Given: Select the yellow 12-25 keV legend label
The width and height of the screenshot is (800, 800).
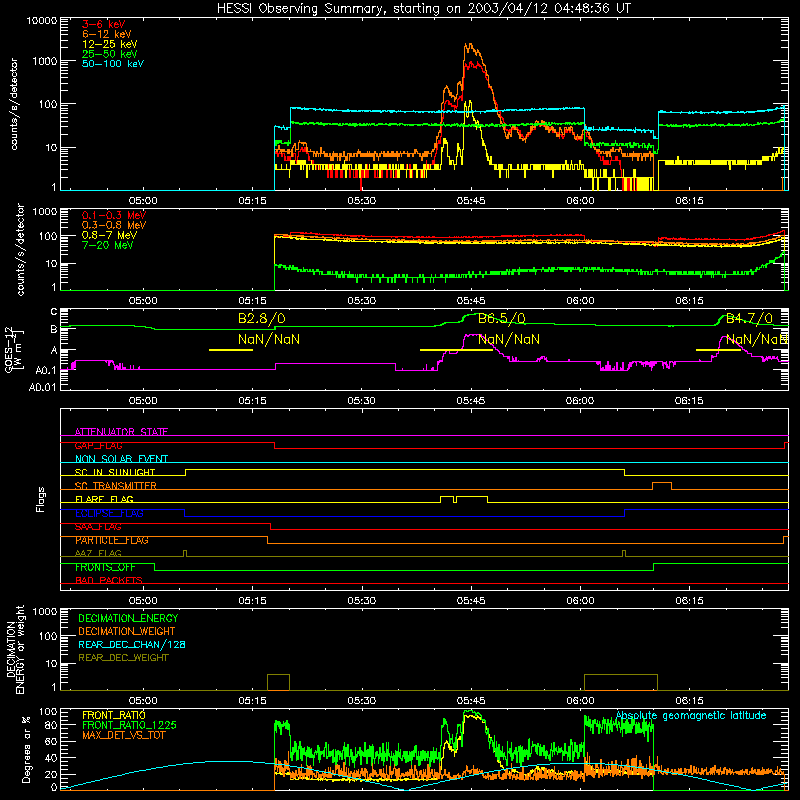Looking at the screenshot, I should 110,44.
